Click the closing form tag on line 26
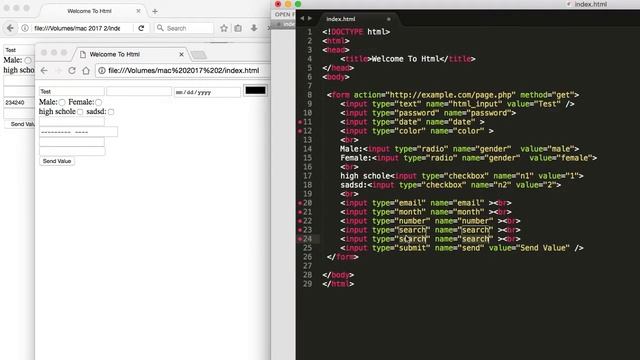This screenshot has height=360, width=640. click(x=343, y=257)
